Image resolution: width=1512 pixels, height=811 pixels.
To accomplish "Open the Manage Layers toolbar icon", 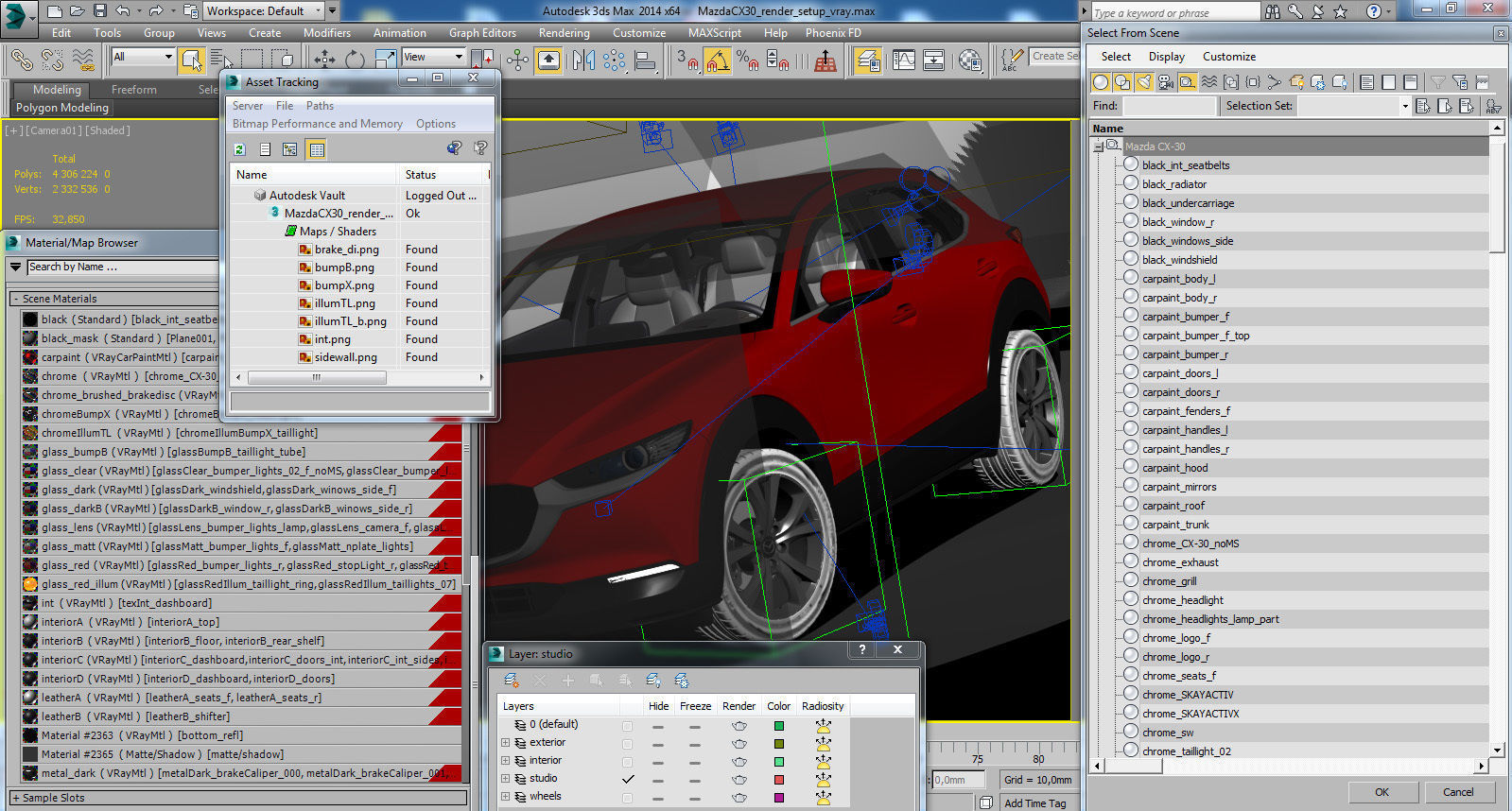I will pyautogui.click(x=867, y=60).
